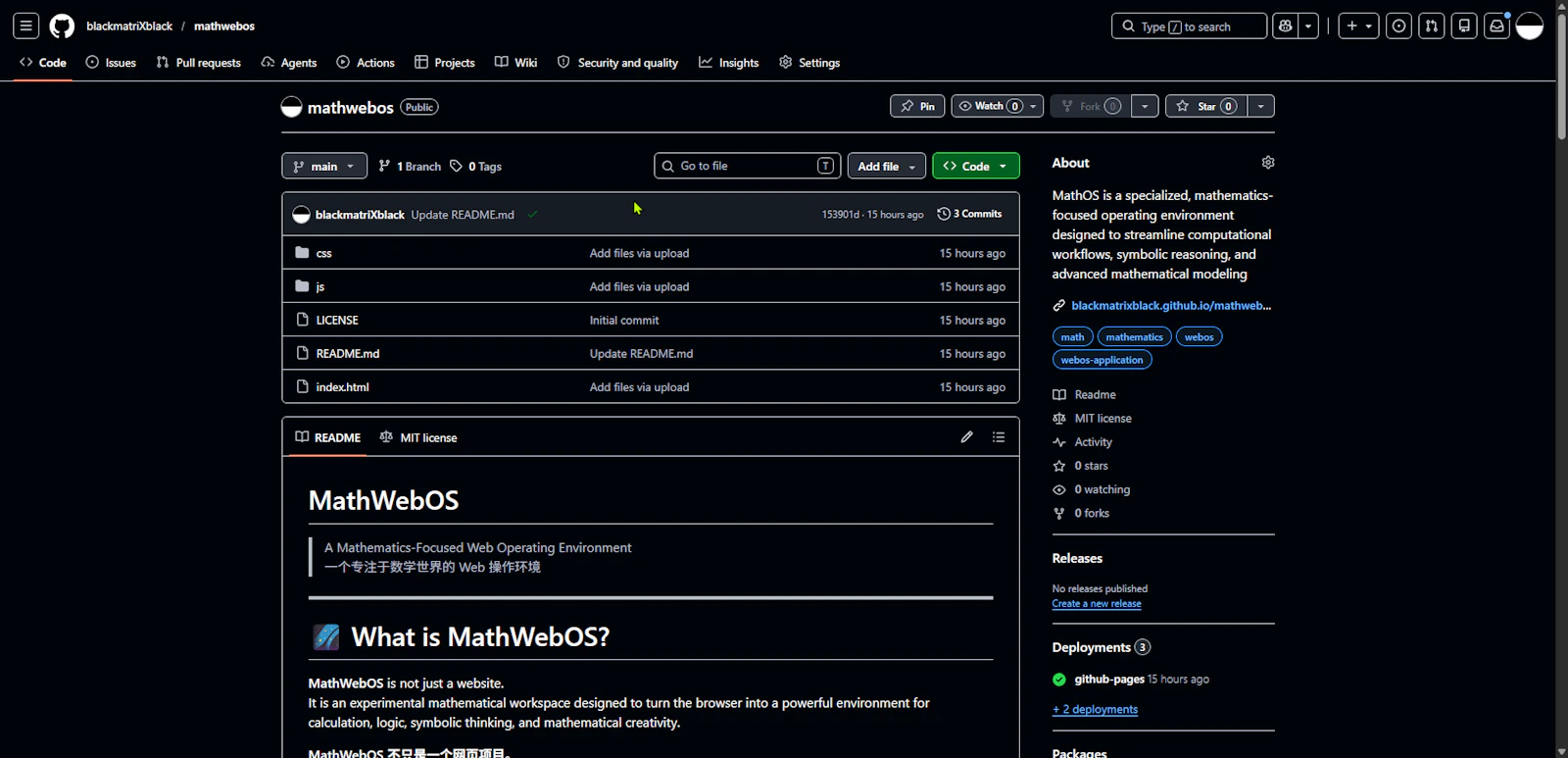
Task: Open the README.md file
Action: pyautogui.click(x=348, y=354)
